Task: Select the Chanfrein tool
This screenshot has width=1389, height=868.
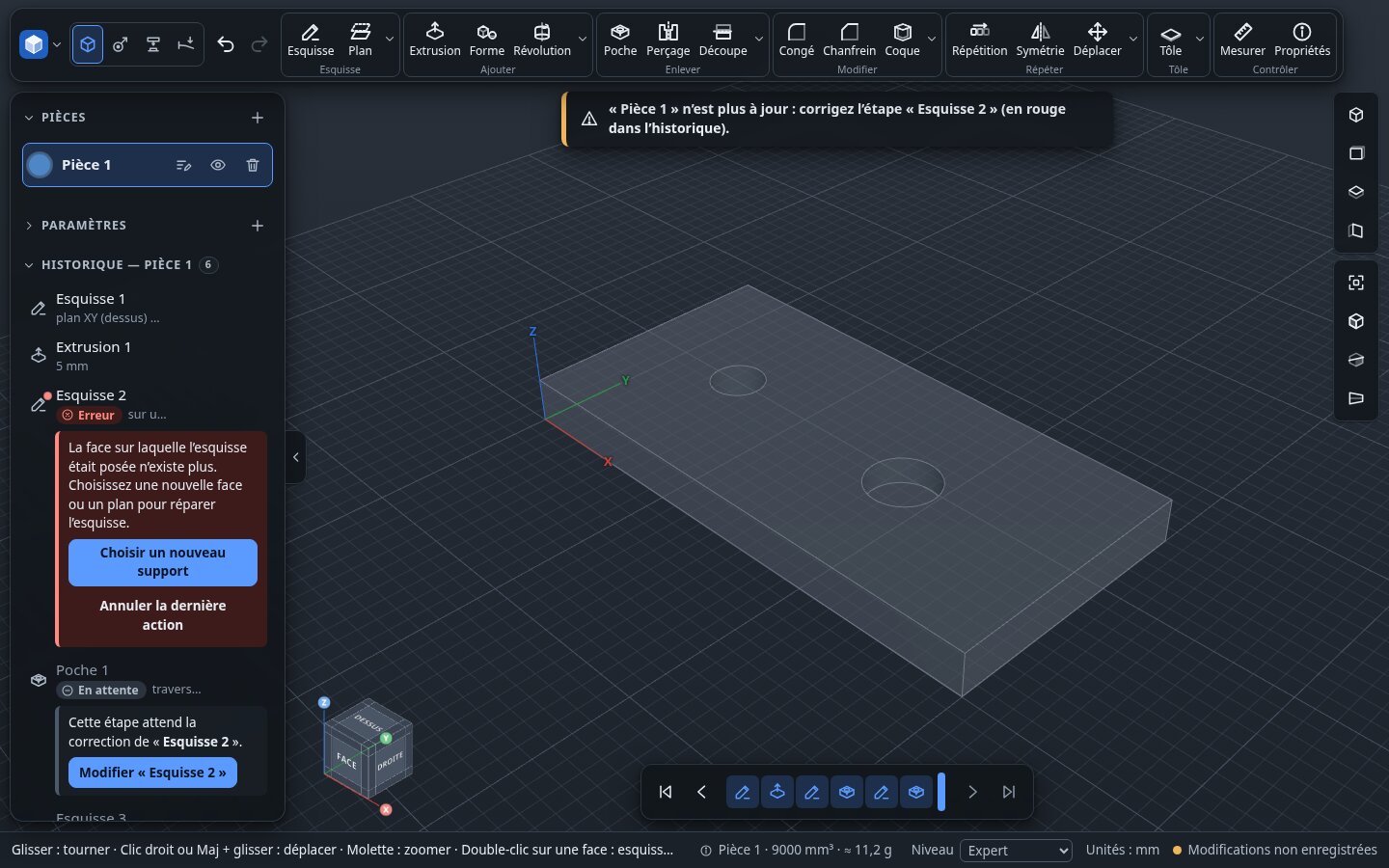Action: (850, 40)
